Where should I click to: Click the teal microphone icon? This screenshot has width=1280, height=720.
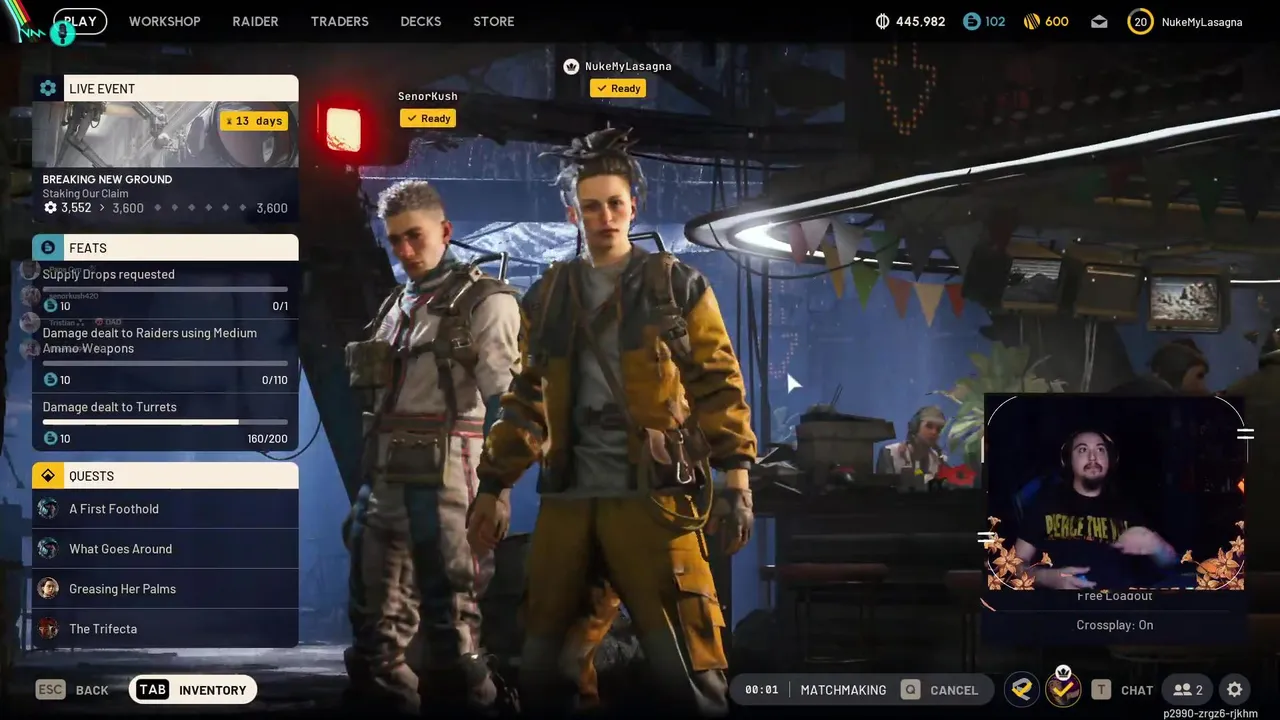[62, 34]
